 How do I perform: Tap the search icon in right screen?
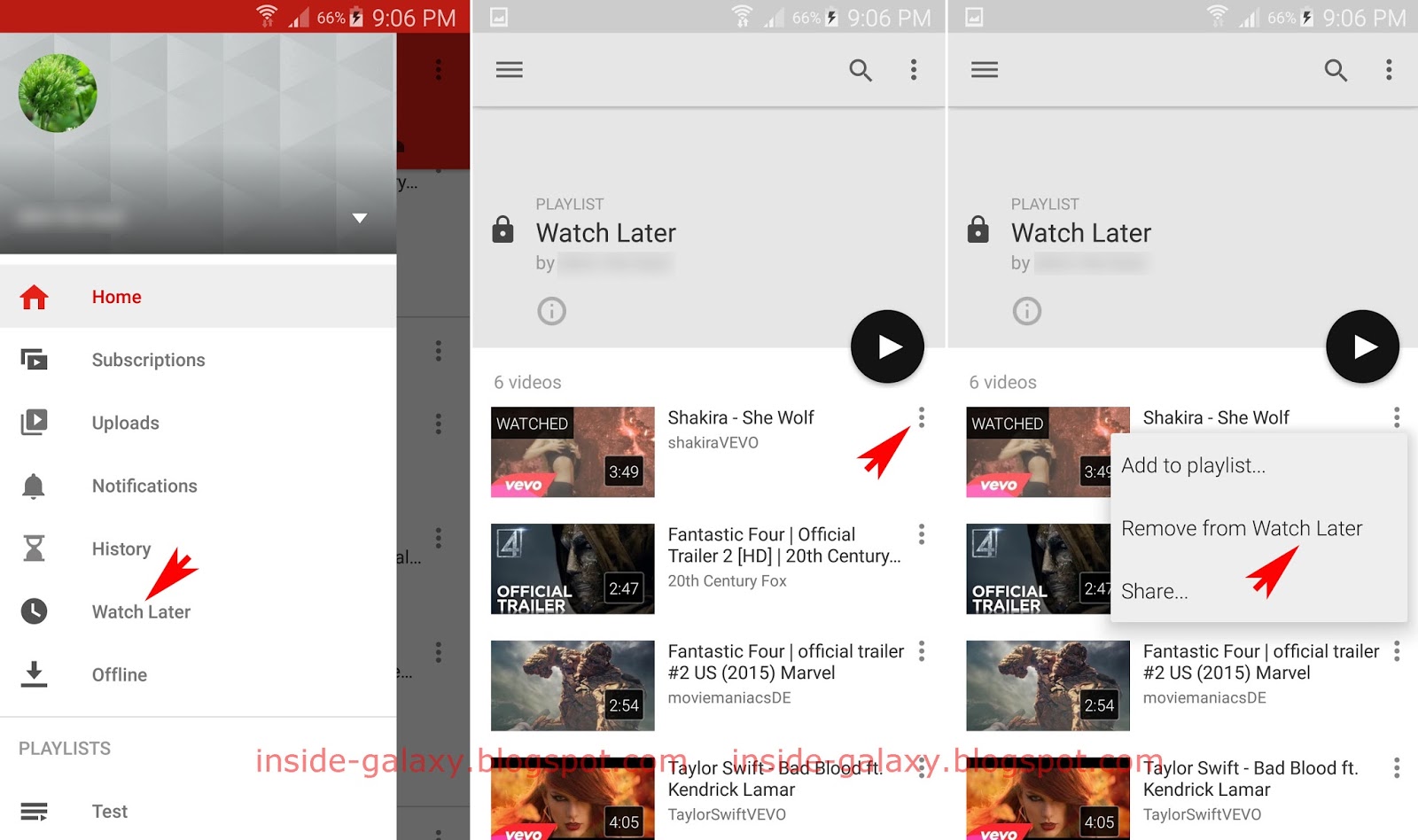coord(1336,70)
